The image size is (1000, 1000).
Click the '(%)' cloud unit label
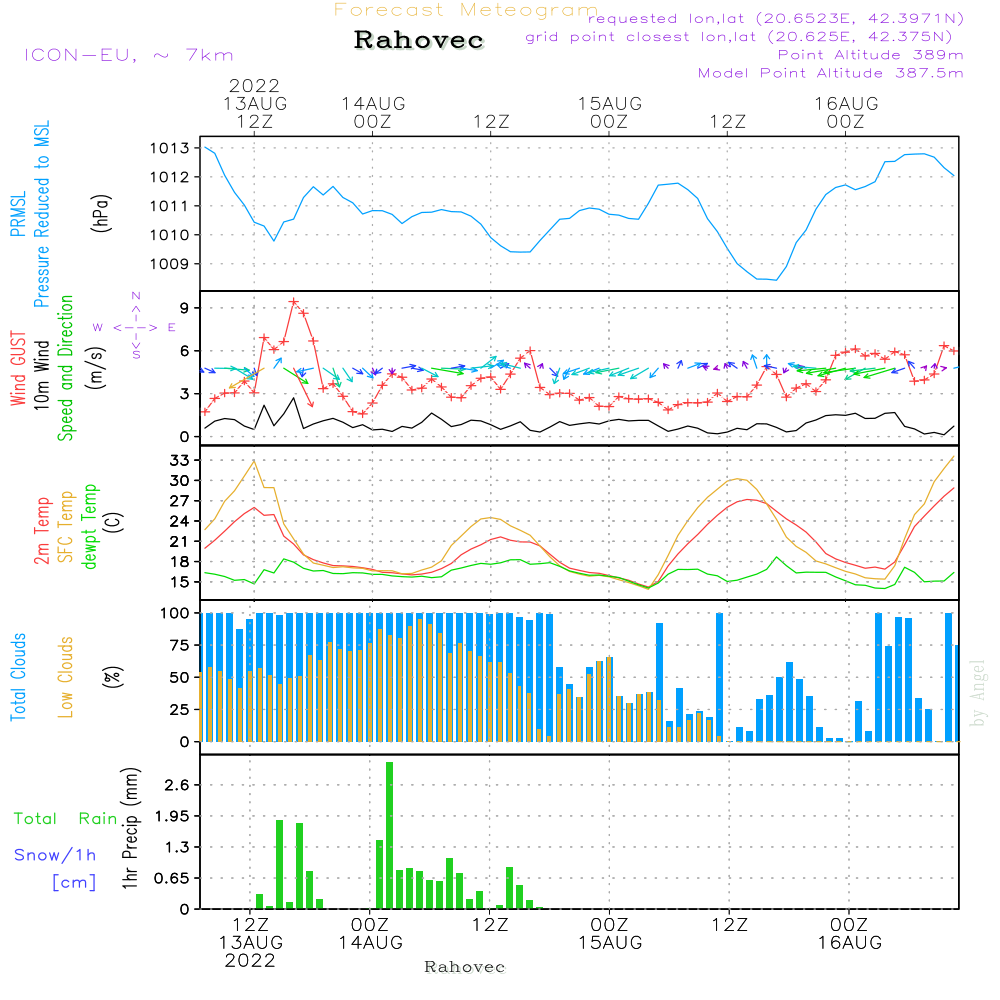point(113,677)
